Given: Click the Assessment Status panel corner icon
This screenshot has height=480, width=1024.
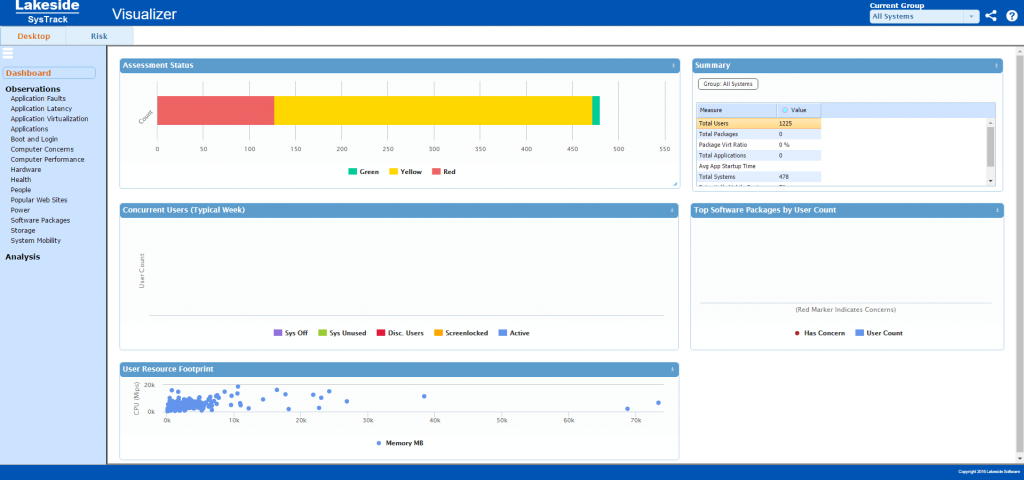Looking at the screenshot, I should point(673,65).
